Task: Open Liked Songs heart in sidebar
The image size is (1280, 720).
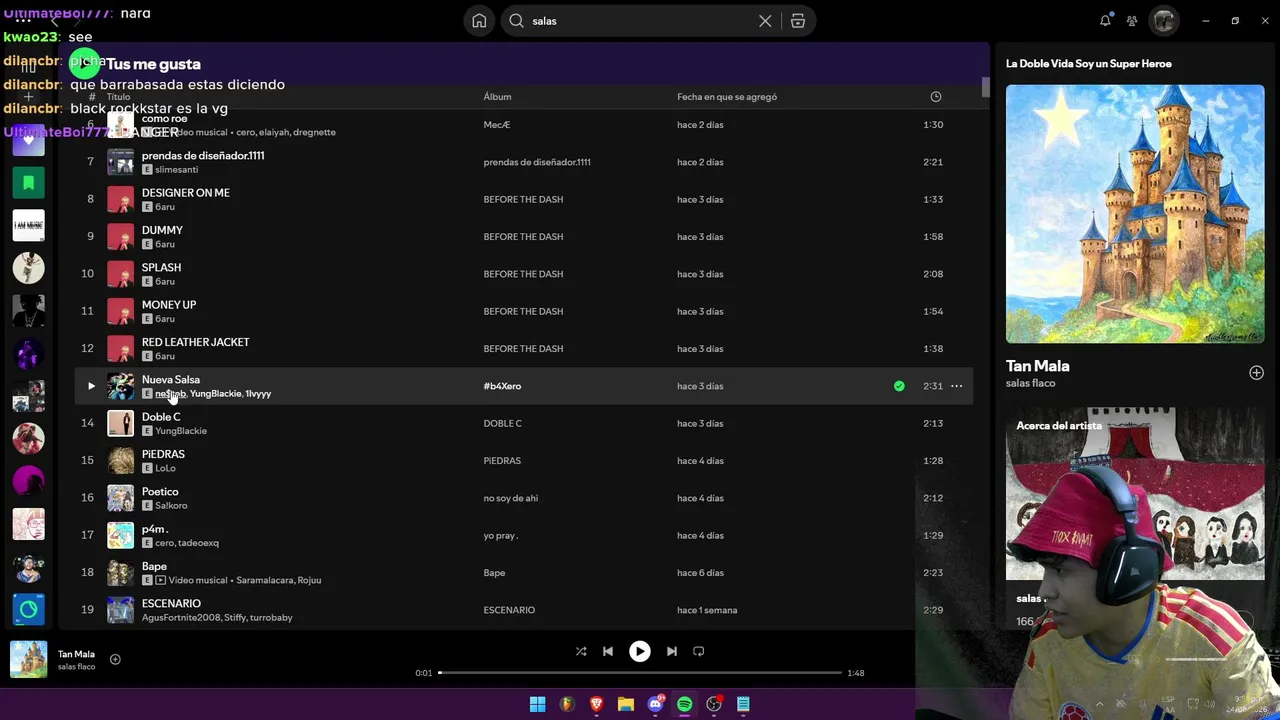Action: [28, 141]
